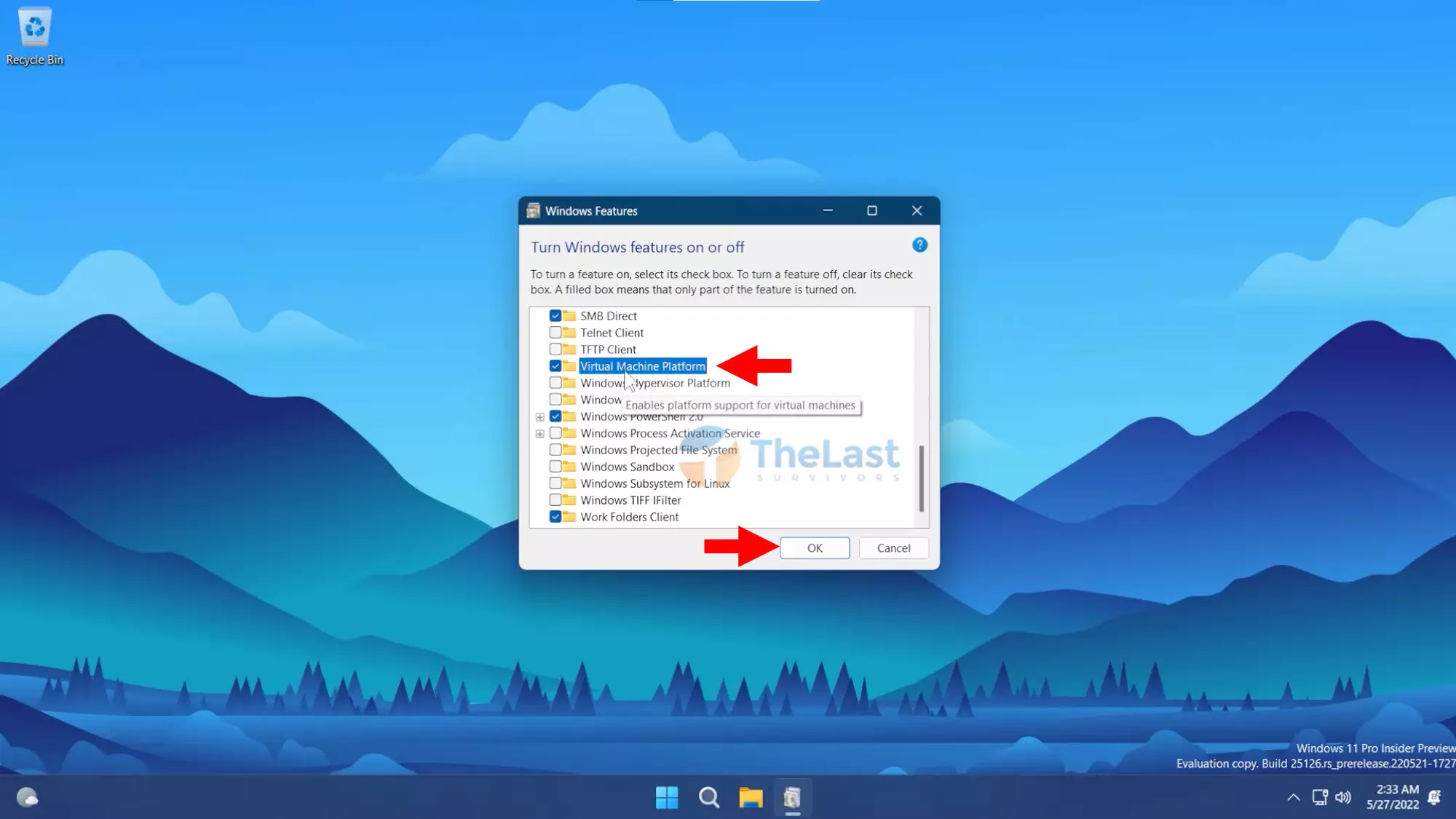Select the SMB Direct label
The image size is (1456, 819).
coord(609,316)
